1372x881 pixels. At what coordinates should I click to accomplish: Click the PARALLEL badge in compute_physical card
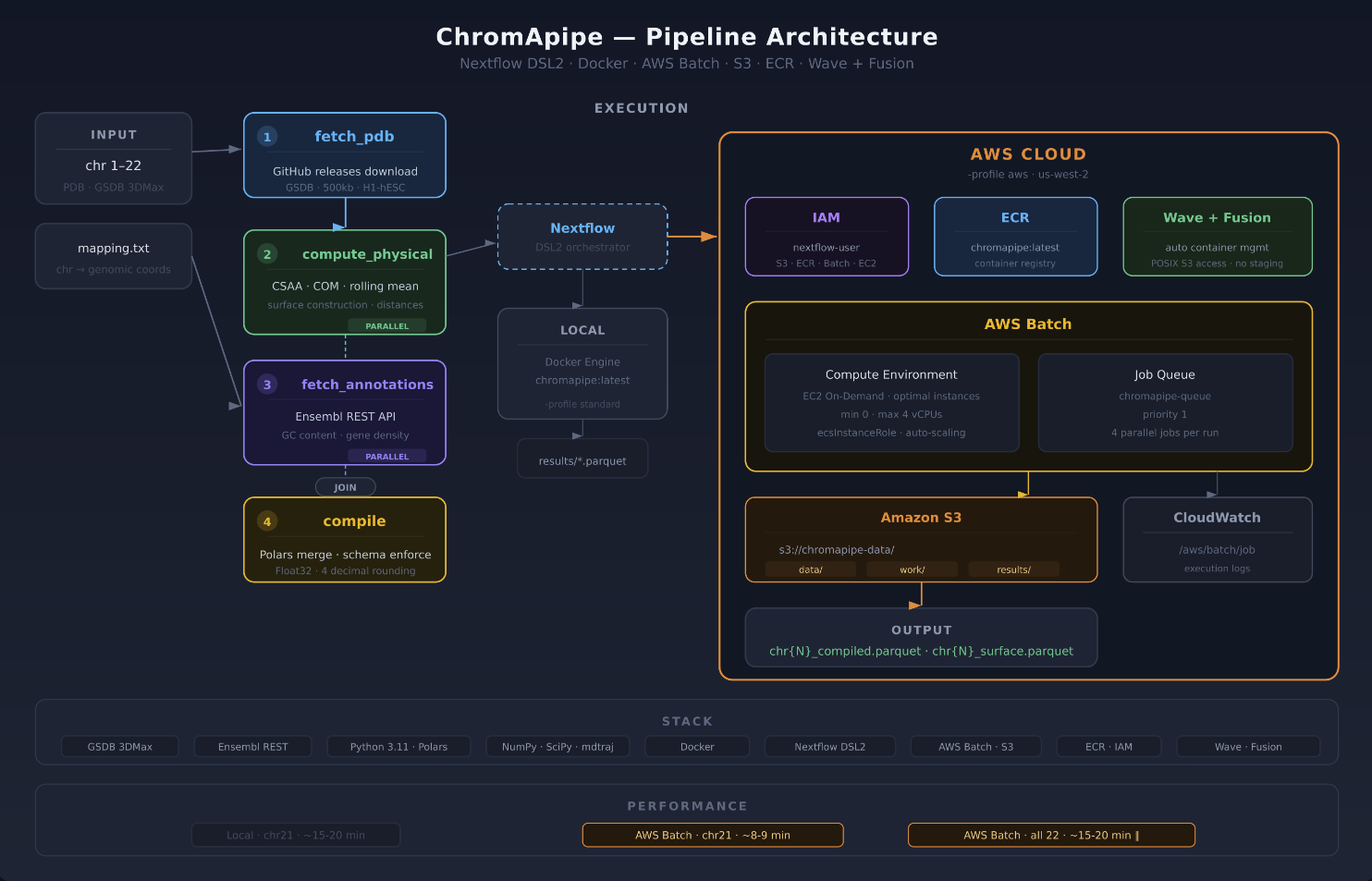click(x=386, y=326)
